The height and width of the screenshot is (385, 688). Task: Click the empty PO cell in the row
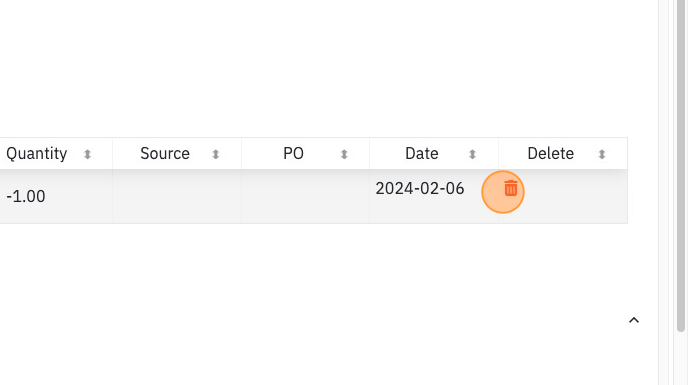pyautogui.click(x=305, y=196)
